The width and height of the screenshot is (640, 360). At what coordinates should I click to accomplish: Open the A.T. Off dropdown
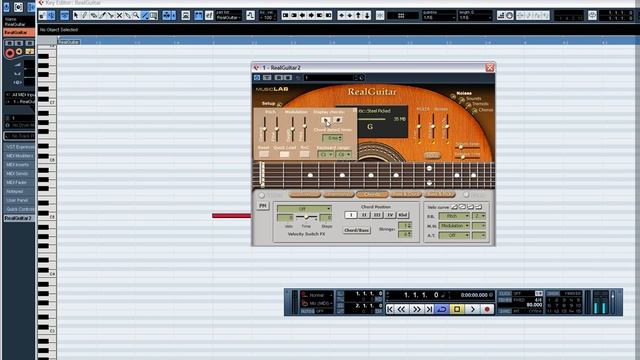click(x=454, y=236)
